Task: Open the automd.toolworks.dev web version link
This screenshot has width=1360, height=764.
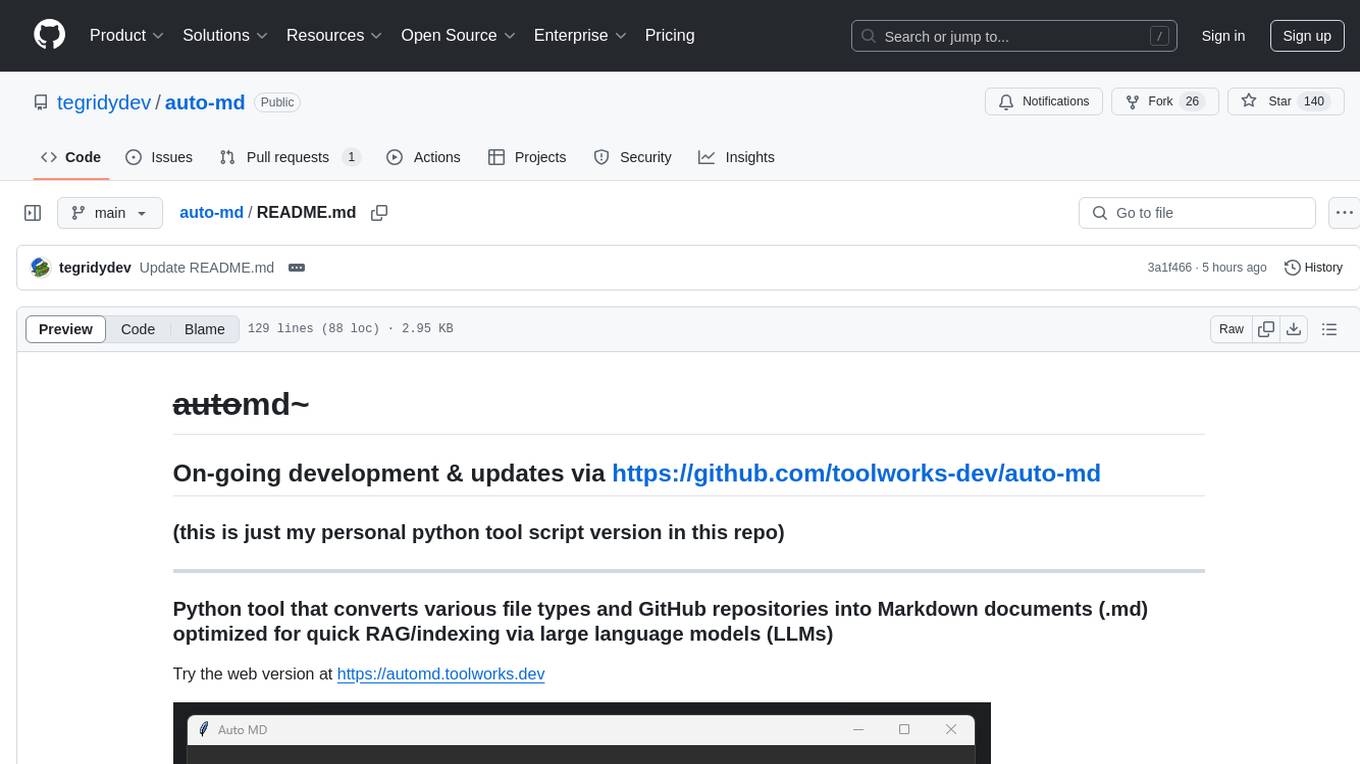Action: 441,674
